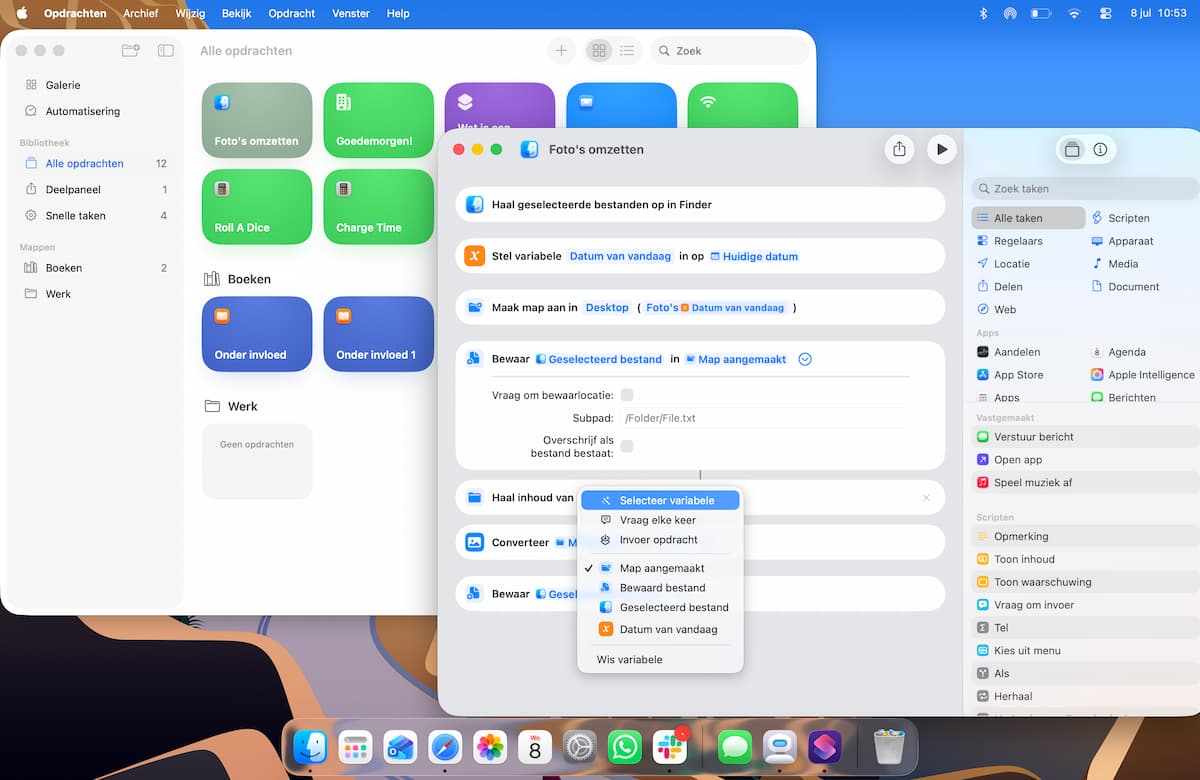The image size is (1200, 780).
Task: Create a new shortcut with plus icon
Action: (x=561, y=51)
